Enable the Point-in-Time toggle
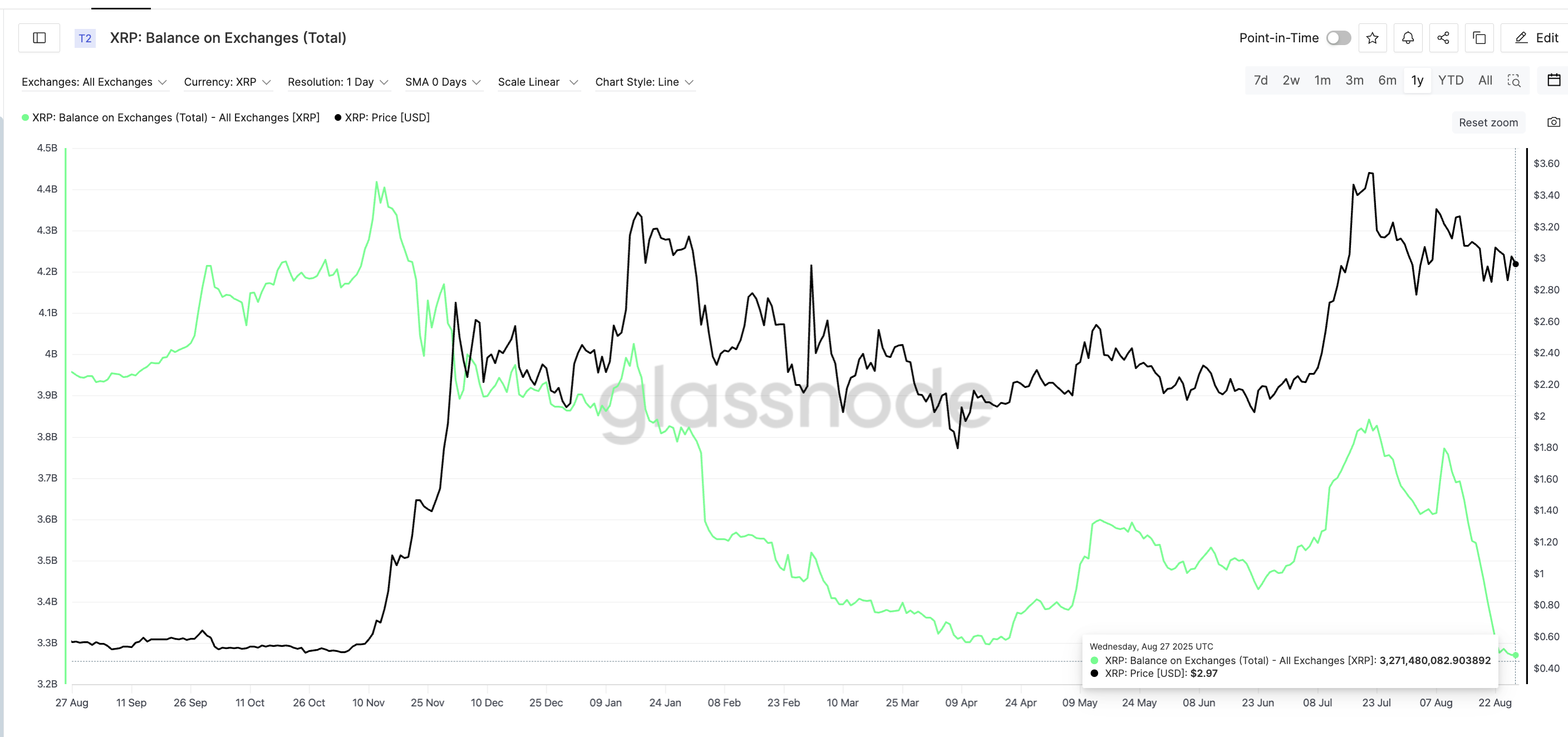The image size is (1568, 737). [1338, 38]
